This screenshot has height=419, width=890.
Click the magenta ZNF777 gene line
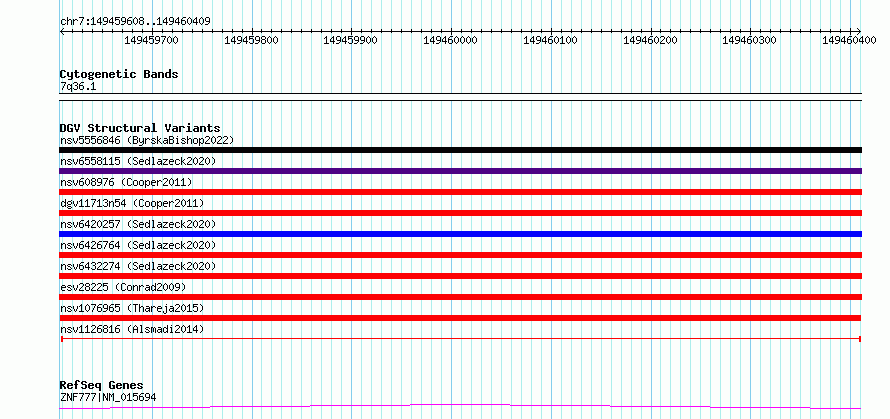click(x=460, y=407)
